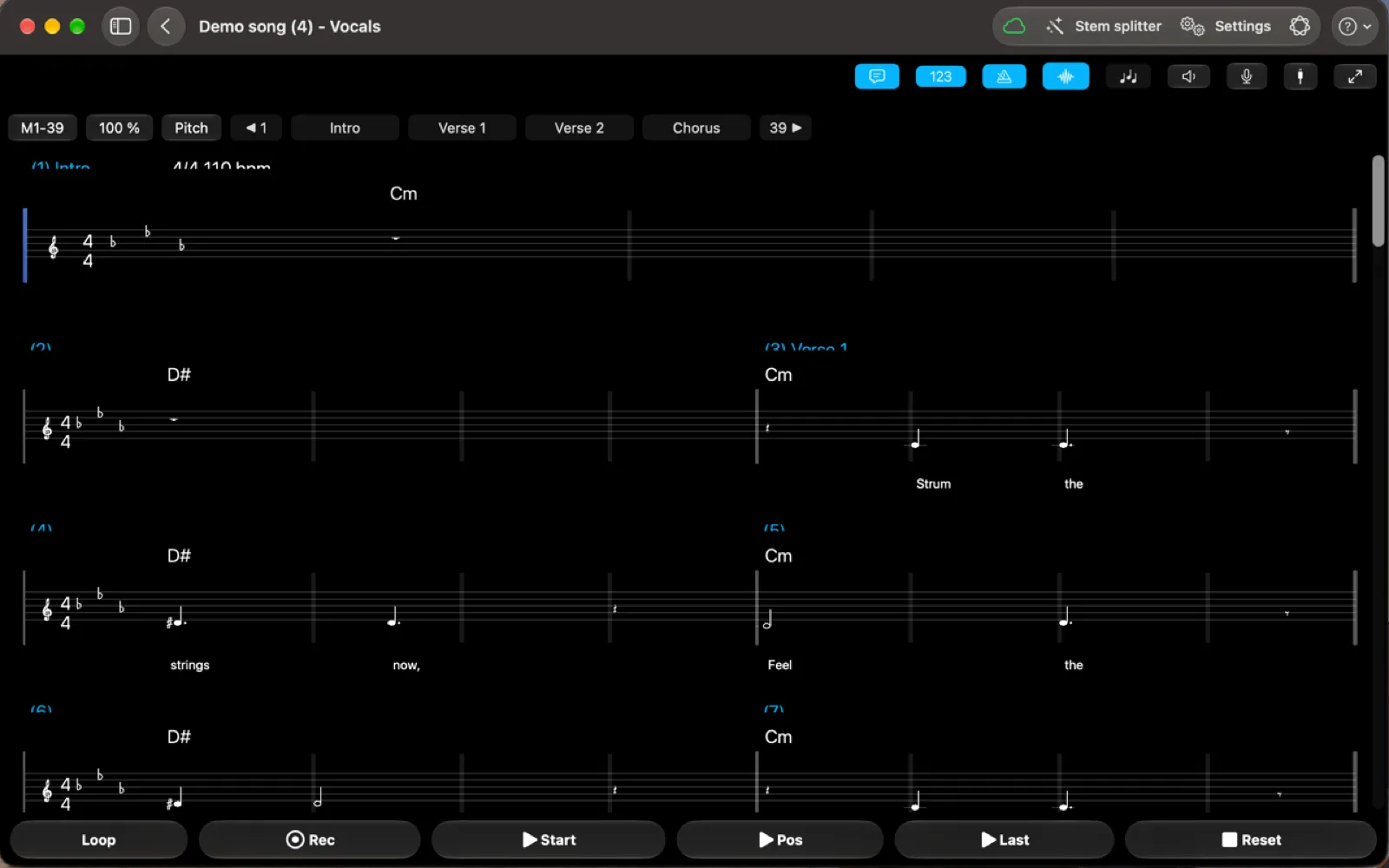The image size is (1389, 868).
Task: Toggle the music notes display
Action: (1128, 76)
